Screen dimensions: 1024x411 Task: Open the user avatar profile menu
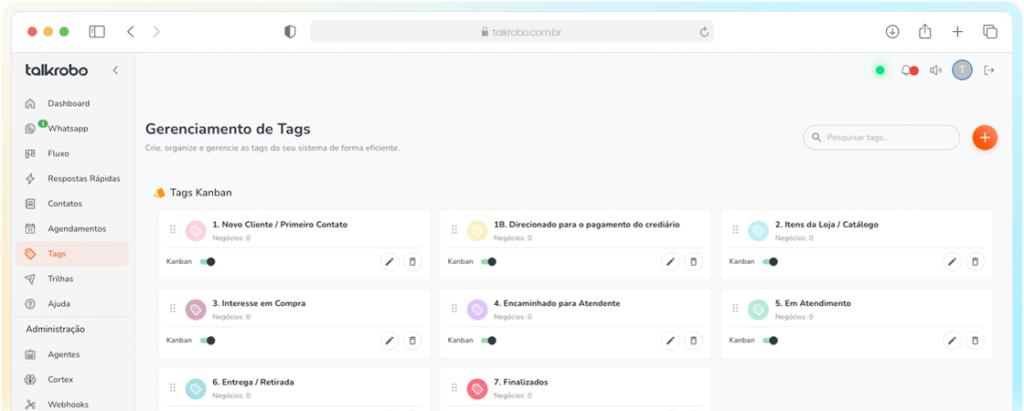(x=962, y=70)
